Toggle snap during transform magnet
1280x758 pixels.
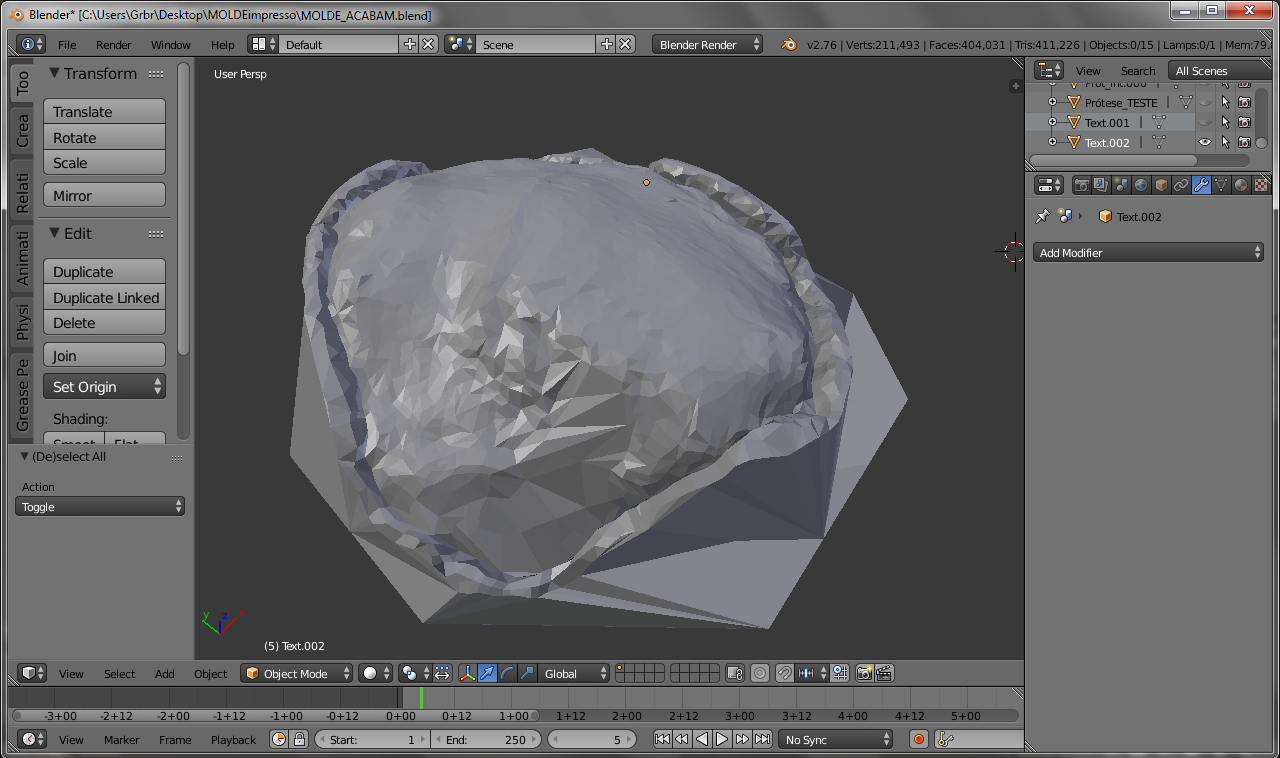pyautogui.click(x=785, y=673)
